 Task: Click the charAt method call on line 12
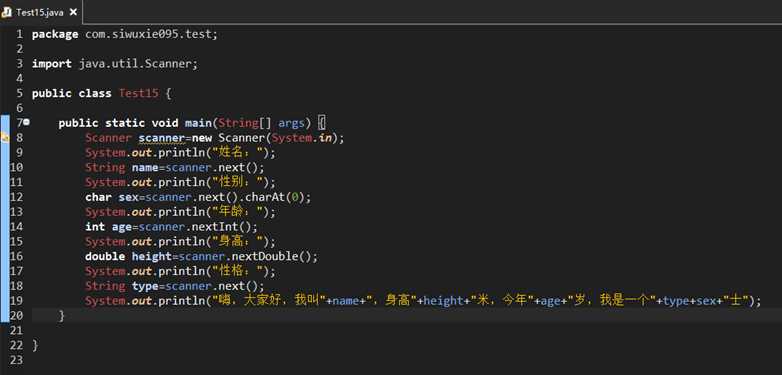[265, 197]
